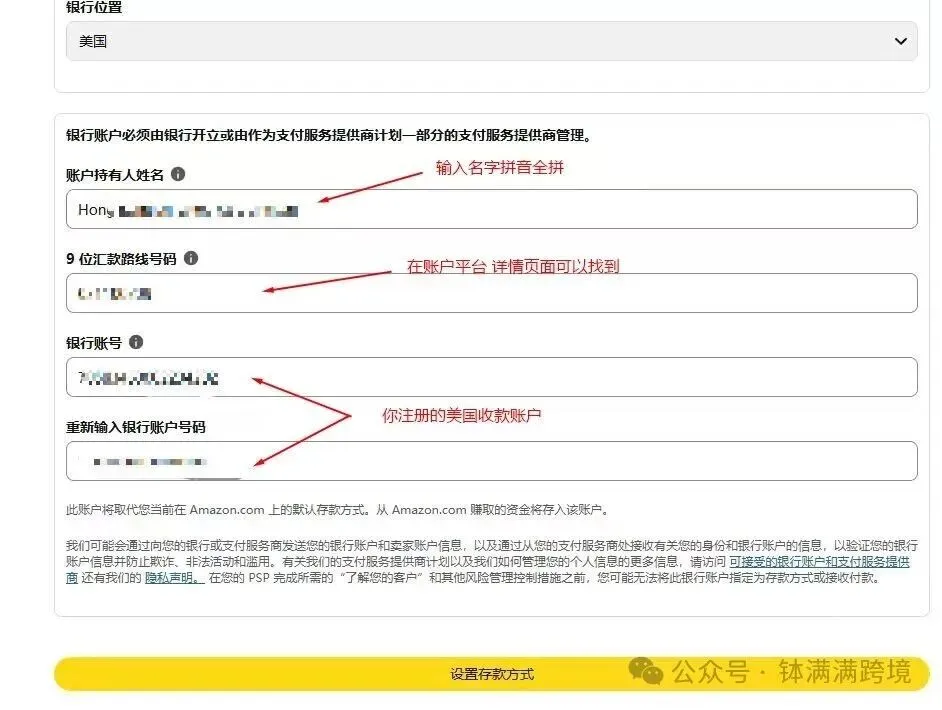Click the 设置存款方式 yellow button
Screen dimensions: 942x710
[x=490, y=674]
